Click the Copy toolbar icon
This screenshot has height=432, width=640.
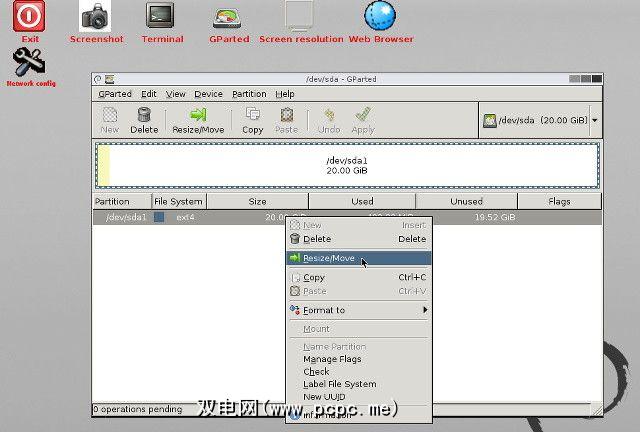click(x=253, y=120)
